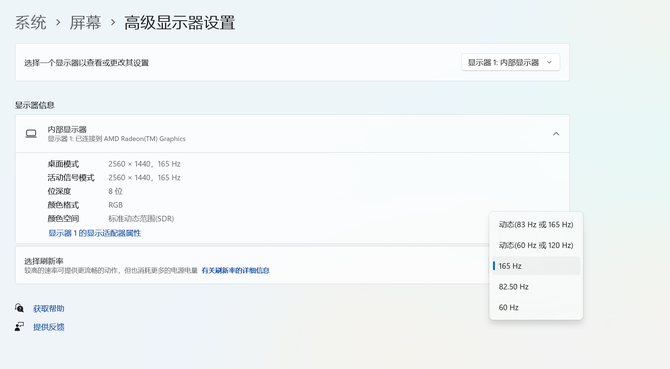
Task: Click the 颜色格式 label
Action: [x=63, y=205]
